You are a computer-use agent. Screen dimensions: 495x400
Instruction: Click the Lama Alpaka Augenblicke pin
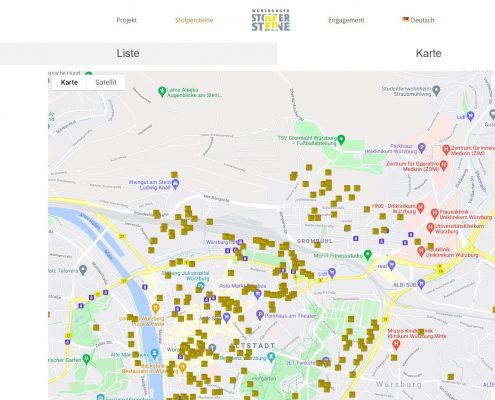pos(162,91)
